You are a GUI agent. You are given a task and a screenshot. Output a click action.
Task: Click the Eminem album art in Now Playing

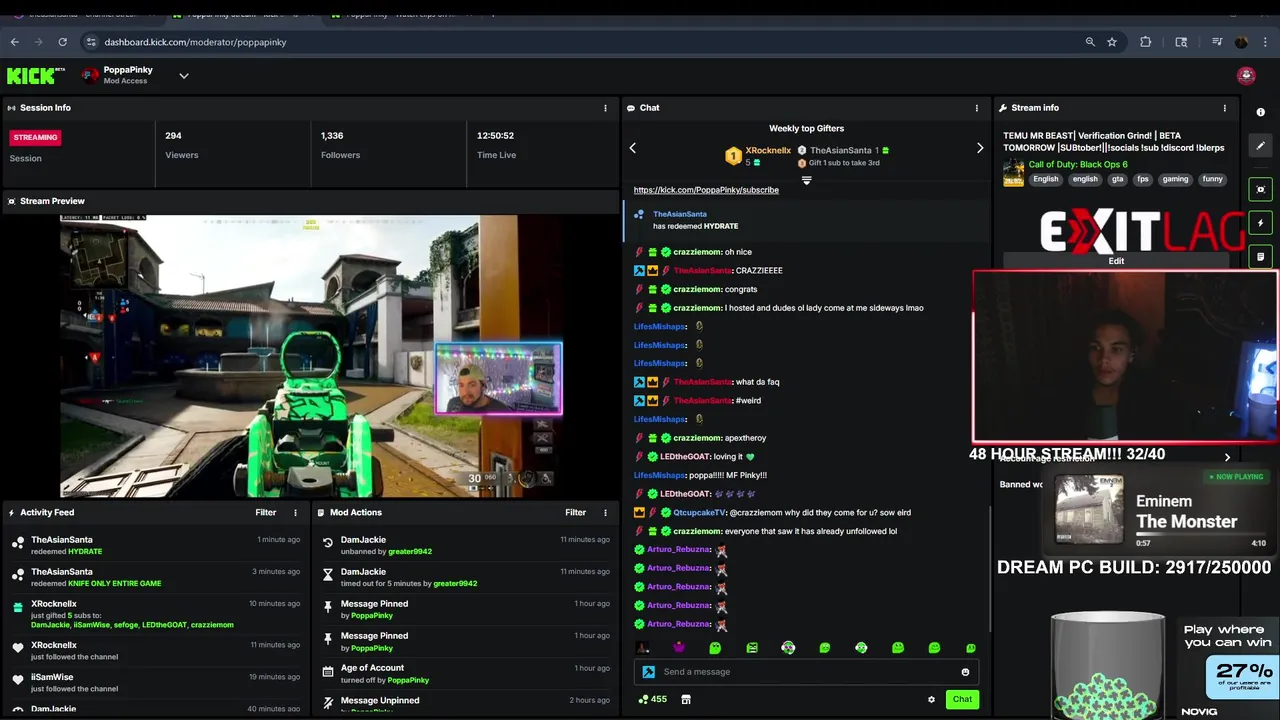1088,511
